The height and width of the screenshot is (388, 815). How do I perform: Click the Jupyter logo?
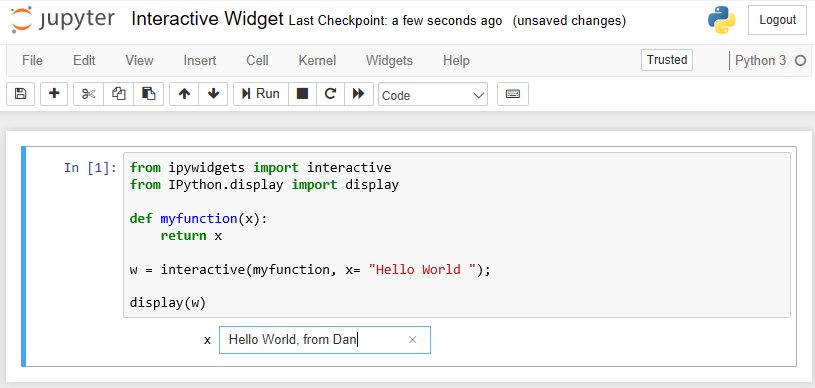click(x=62, y=19)
